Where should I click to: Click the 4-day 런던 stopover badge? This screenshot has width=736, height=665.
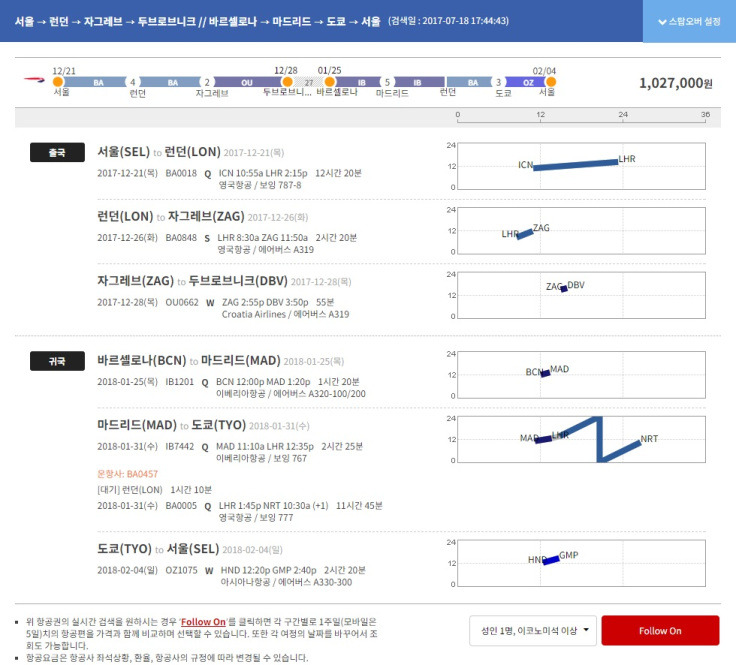pyautogui.click(x=132, y=82)
